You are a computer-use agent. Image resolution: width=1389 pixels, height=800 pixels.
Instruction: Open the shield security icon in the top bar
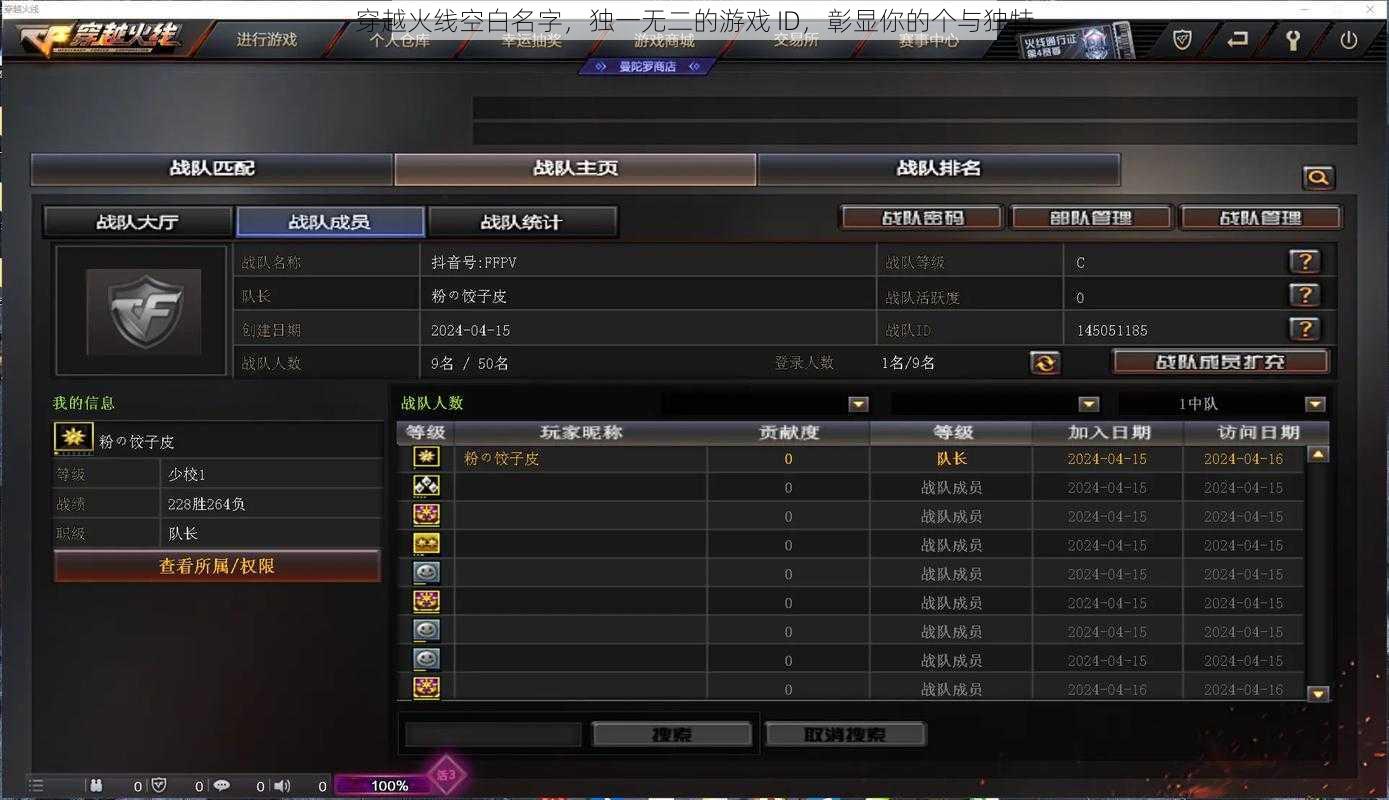(x=1182, y=40)
